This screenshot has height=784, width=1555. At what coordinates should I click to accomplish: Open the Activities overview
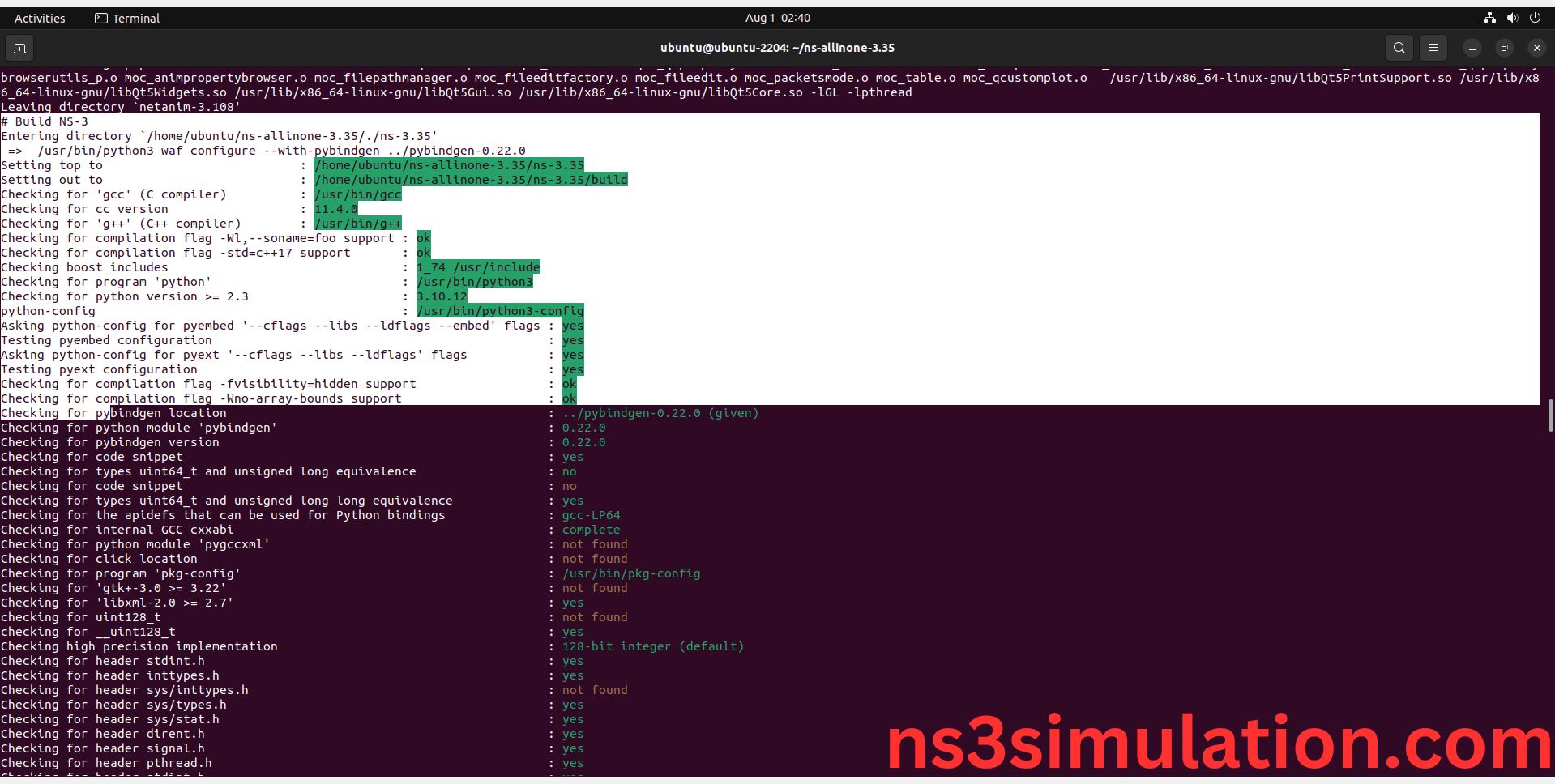click(x=39, y=18)
